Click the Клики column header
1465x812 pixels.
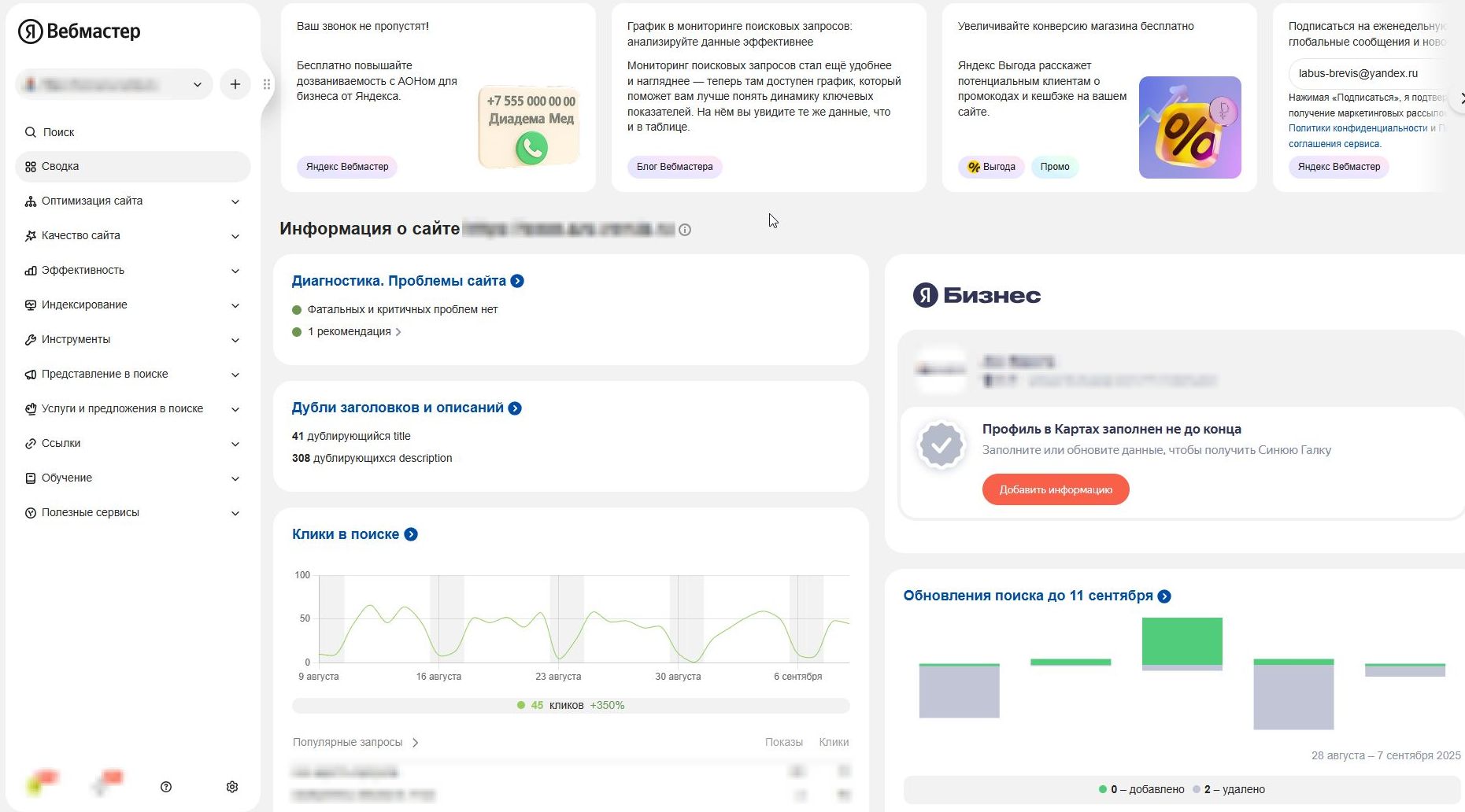point(834,743)
